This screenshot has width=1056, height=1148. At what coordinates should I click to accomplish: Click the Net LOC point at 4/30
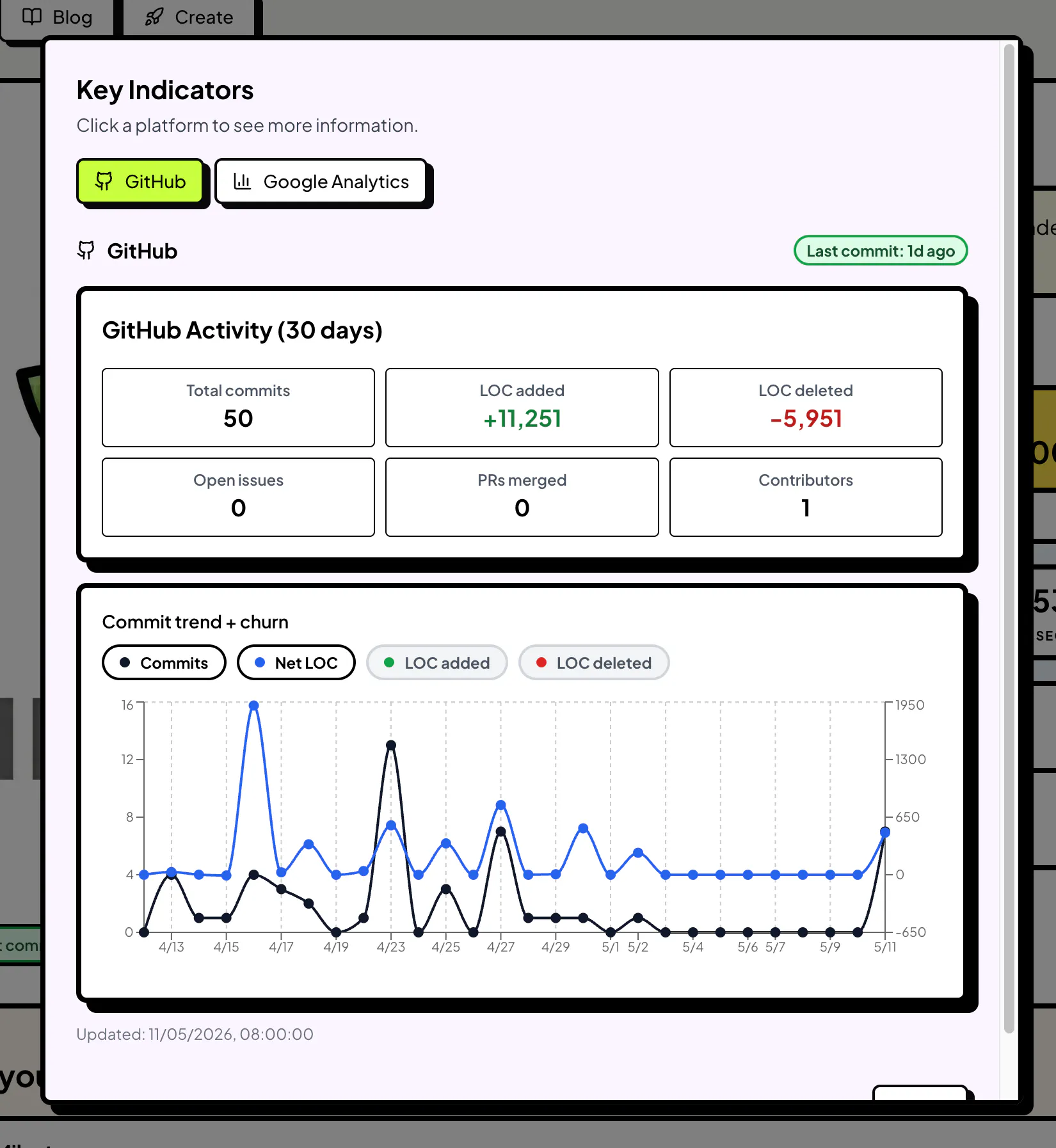click(x=583, y=829)
